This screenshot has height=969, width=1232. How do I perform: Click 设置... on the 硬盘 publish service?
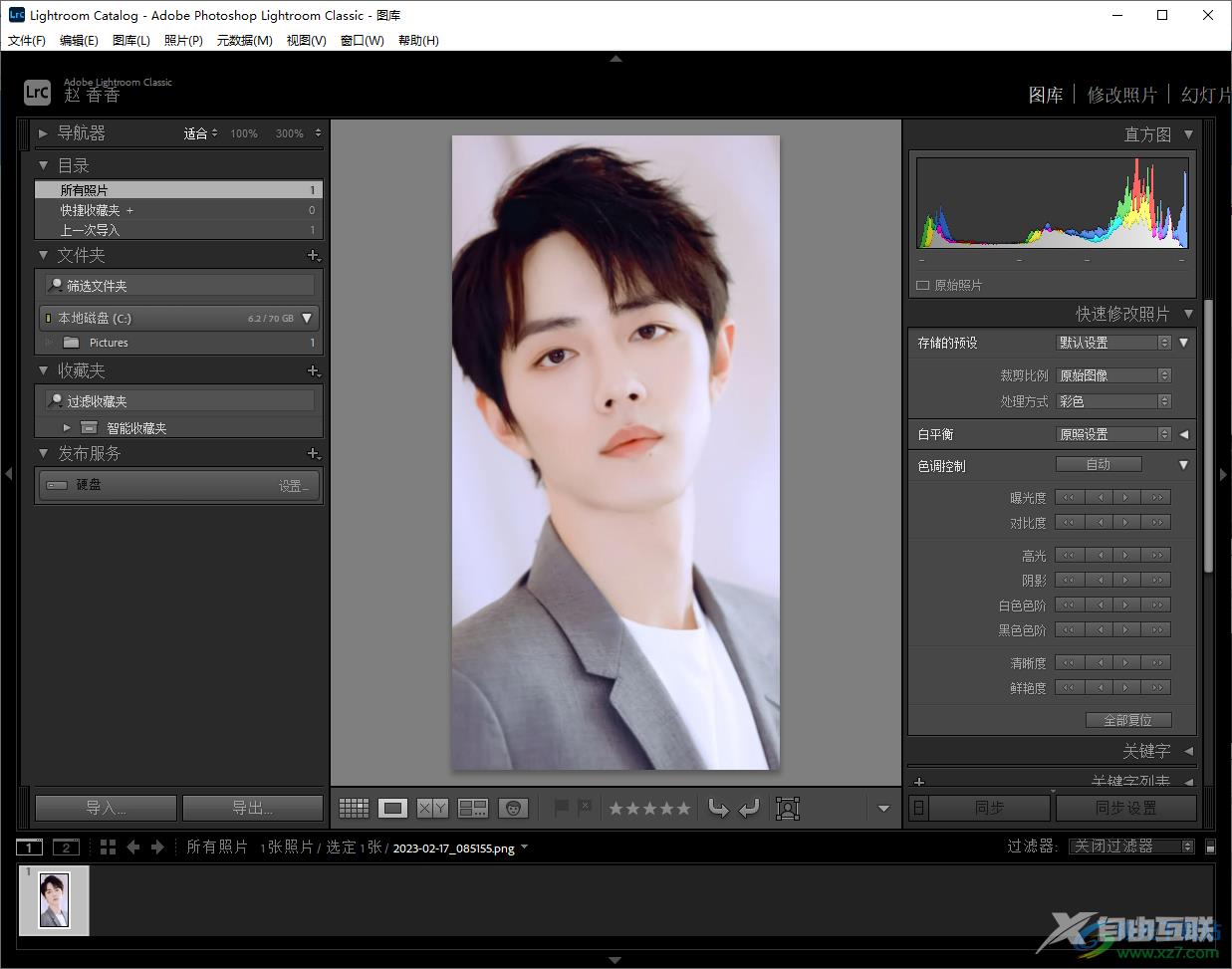pyautogui.click(x=294, y=486)
